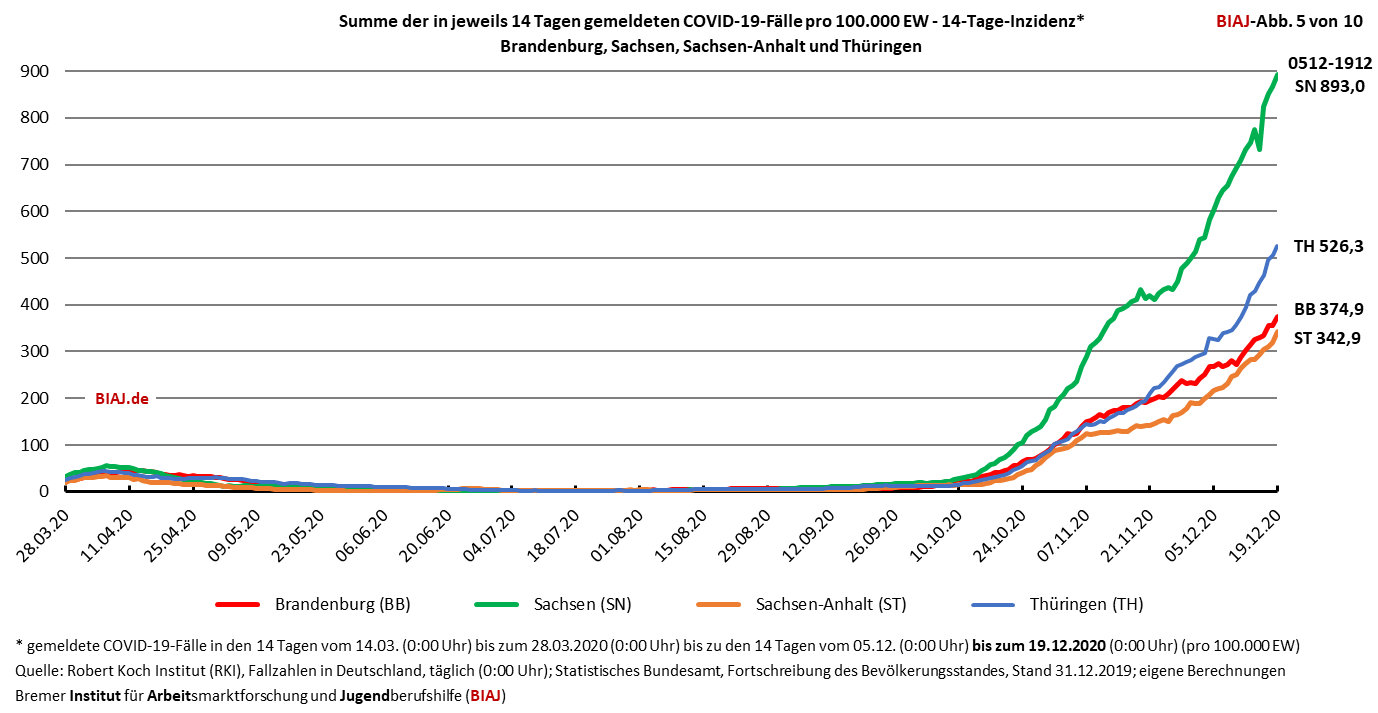Click the SN 893,0 data label

click(1329, 86)
